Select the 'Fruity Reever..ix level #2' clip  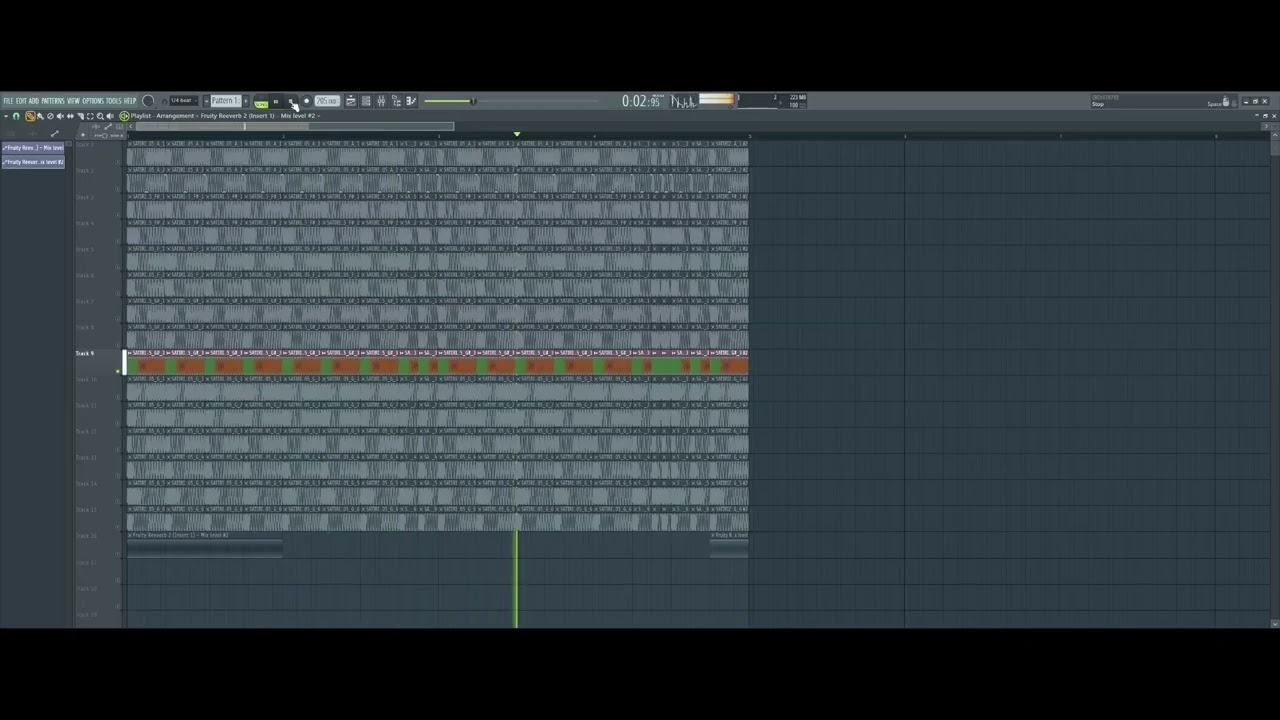coord(33,162)
